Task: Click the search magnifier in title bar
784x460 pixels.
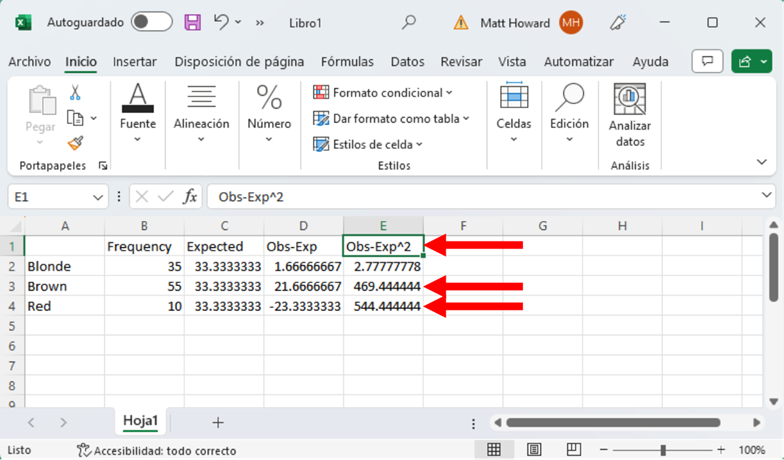Action: pos(409,22)
